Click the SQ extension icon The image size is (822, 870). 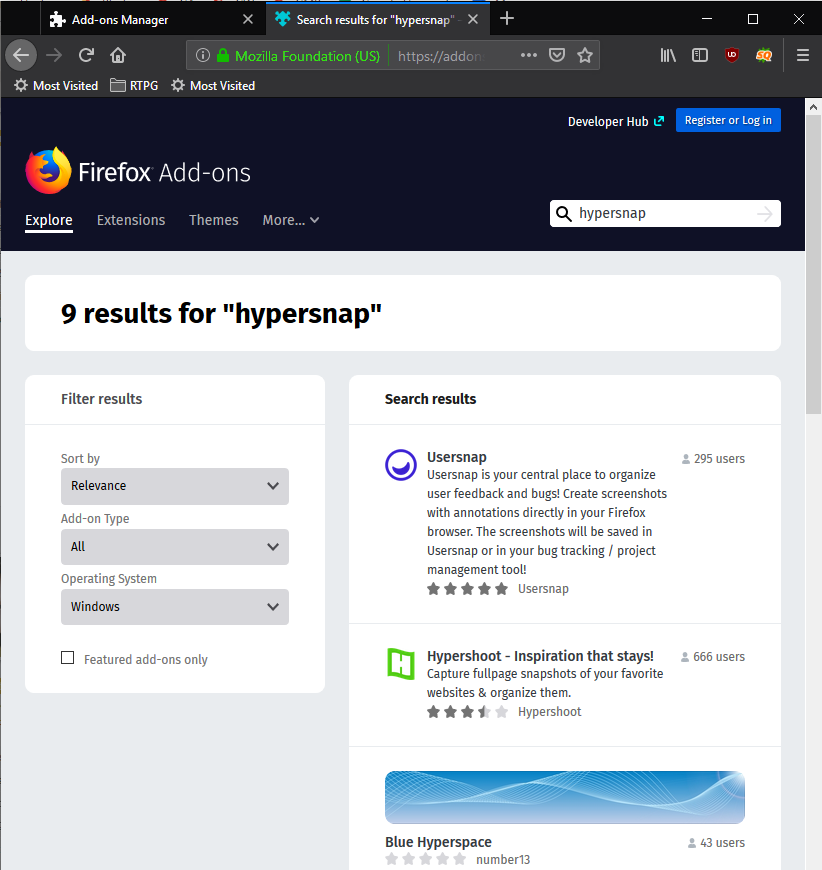click(x=764, y=55)
